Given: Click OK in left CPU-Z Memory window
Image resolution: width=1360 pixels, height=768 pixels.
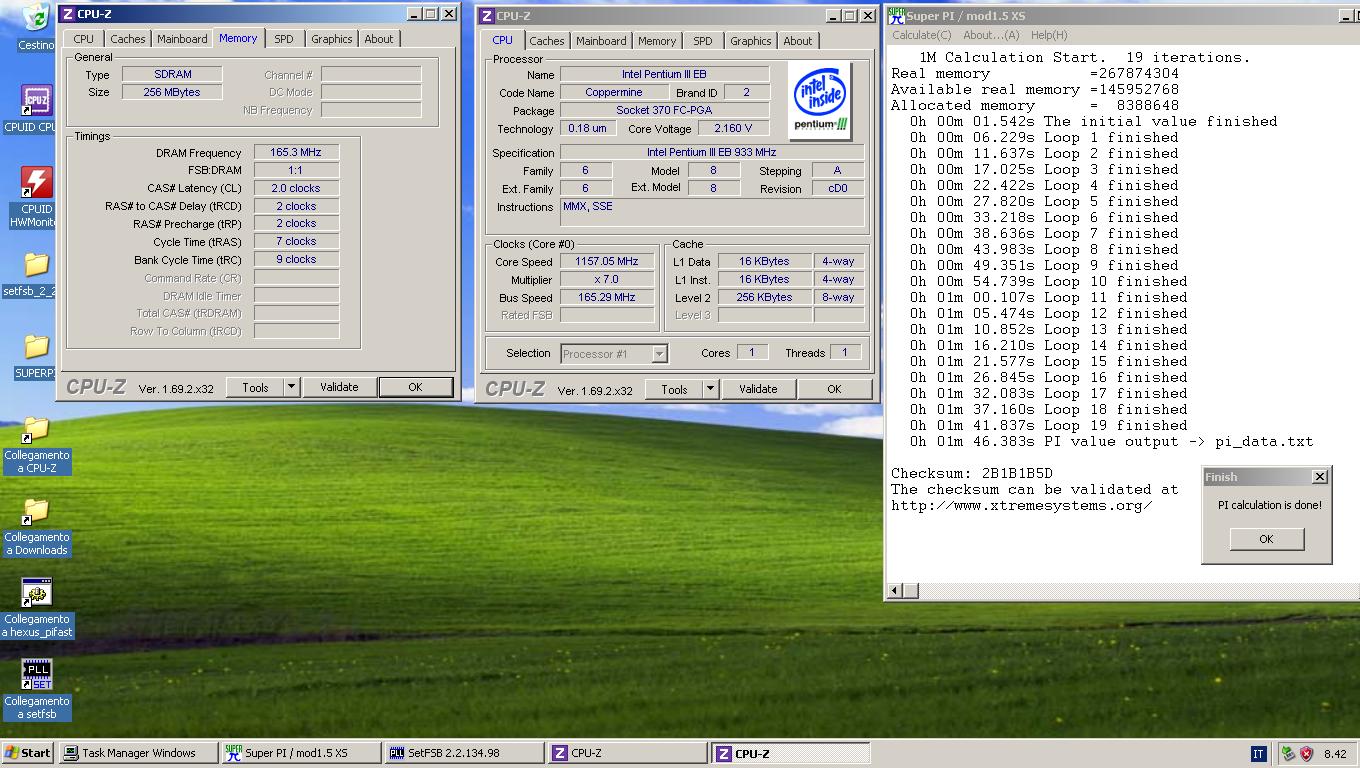Looking at the screenshot, I should tap(415, 387).
